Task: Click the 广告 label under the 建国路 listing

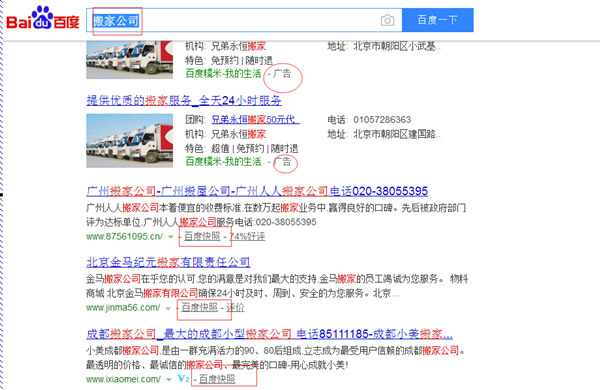Action: point(282,162)
